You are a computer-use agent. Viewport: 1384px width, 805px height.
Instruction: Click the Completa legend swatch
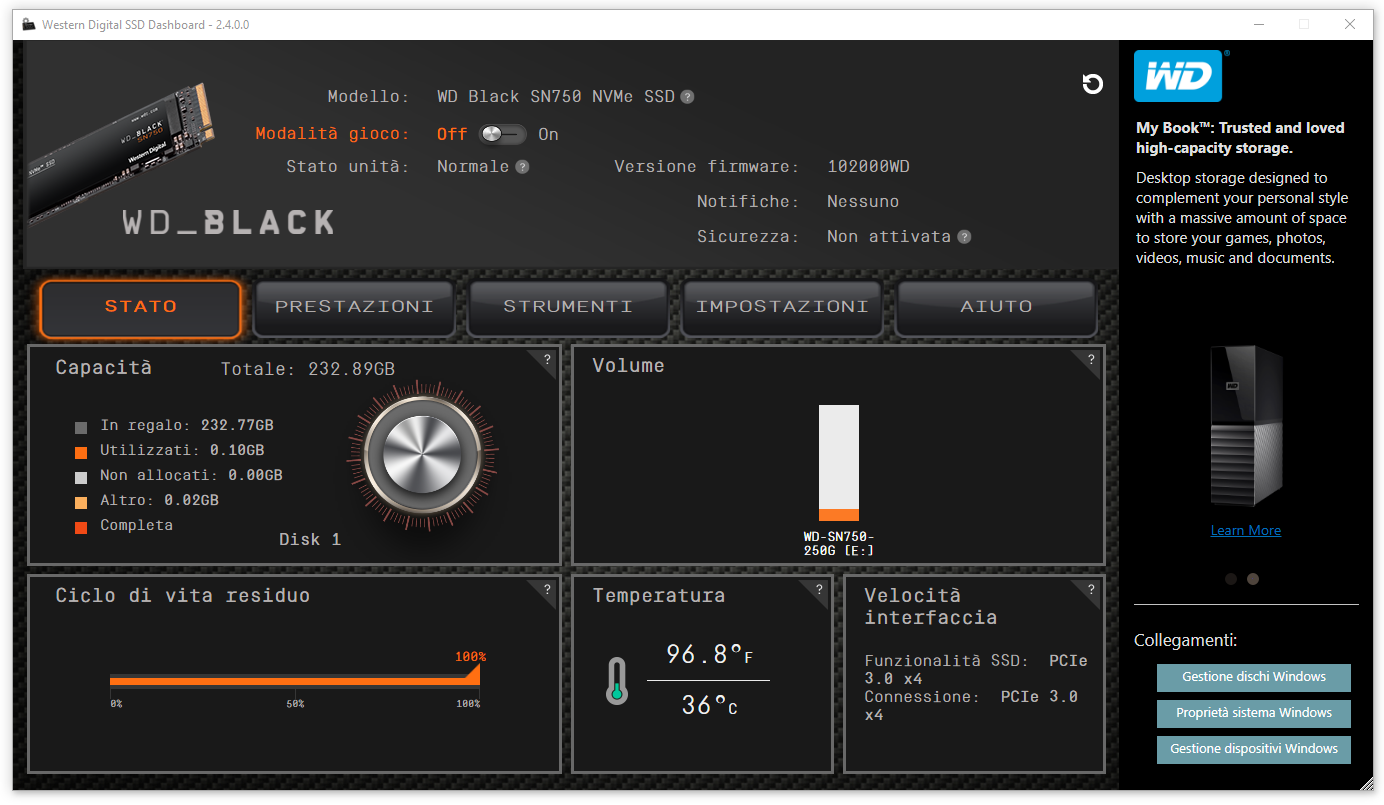click(81, 527)
